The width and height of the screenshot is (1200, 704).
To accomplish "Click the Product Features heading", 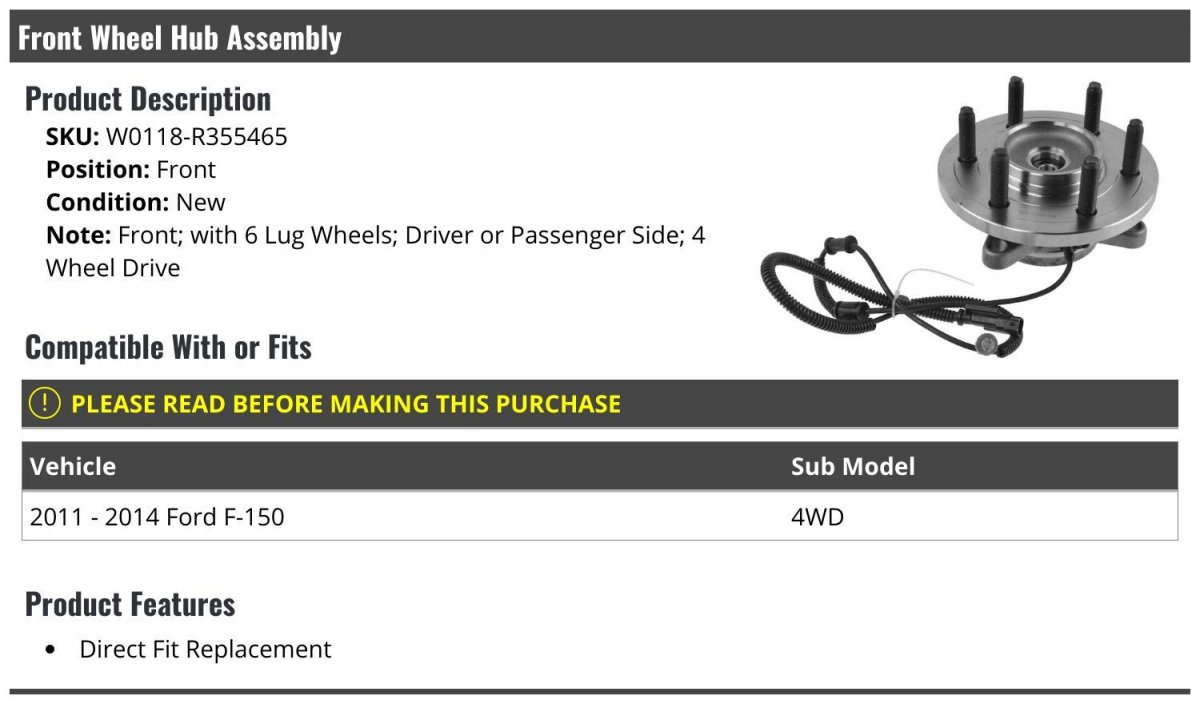I will click(130, 604).
